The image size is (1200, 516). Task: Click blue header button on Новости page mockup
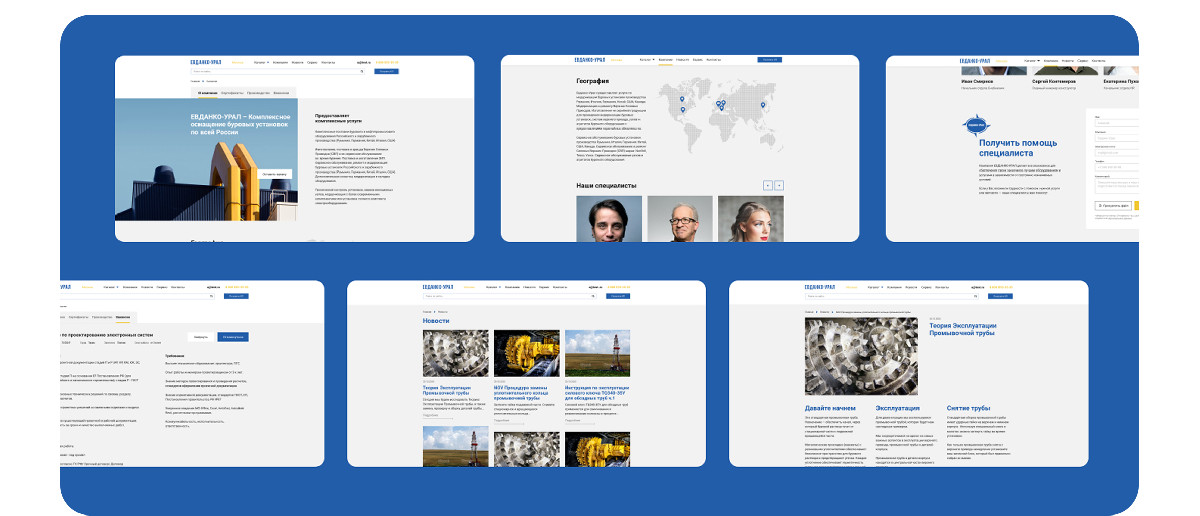(x=618, y=296)
